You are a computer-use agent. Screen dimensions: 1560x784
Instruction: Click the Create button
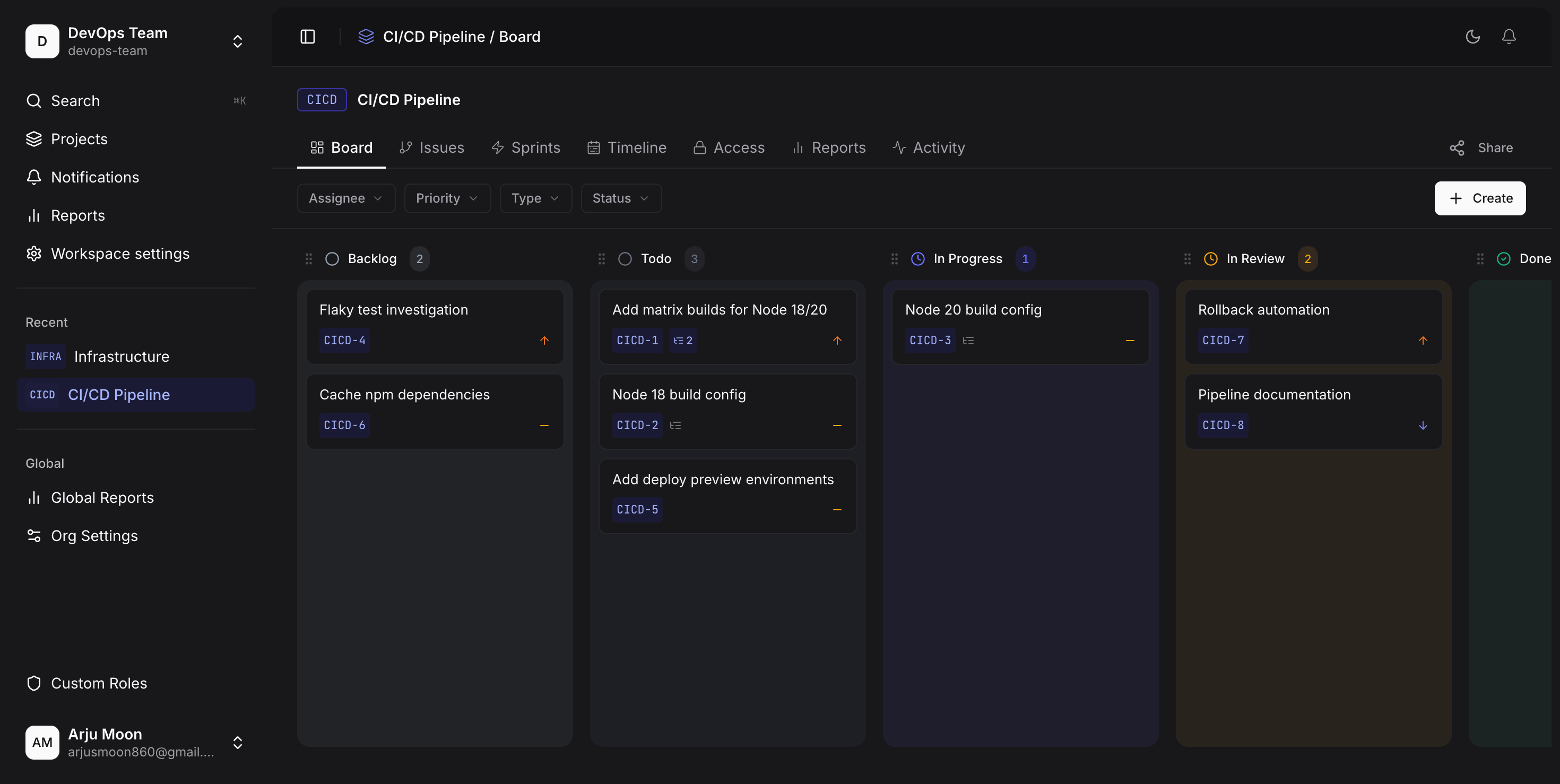1479,198
